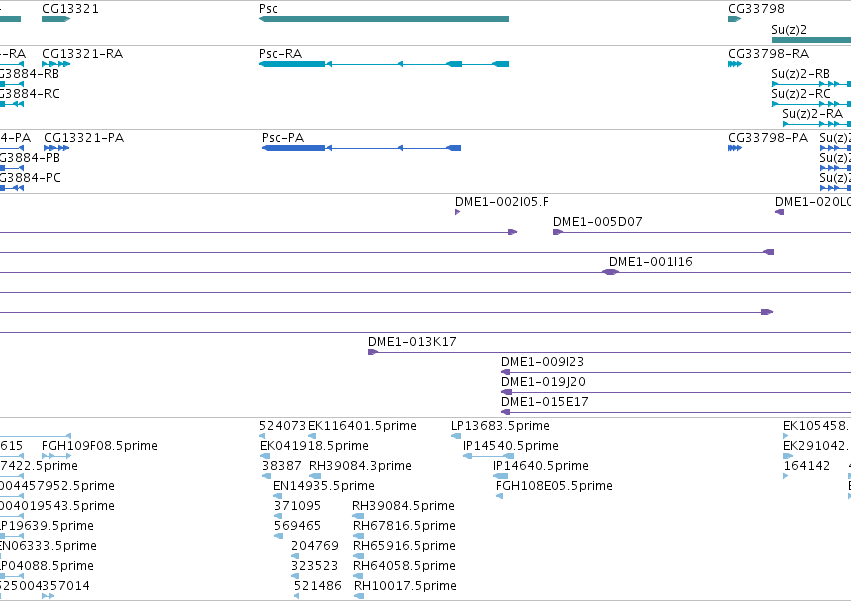The height and width of the screenshot is (601, 851).
Task: Click the CG13321 gene arrow
Action: 56,19
